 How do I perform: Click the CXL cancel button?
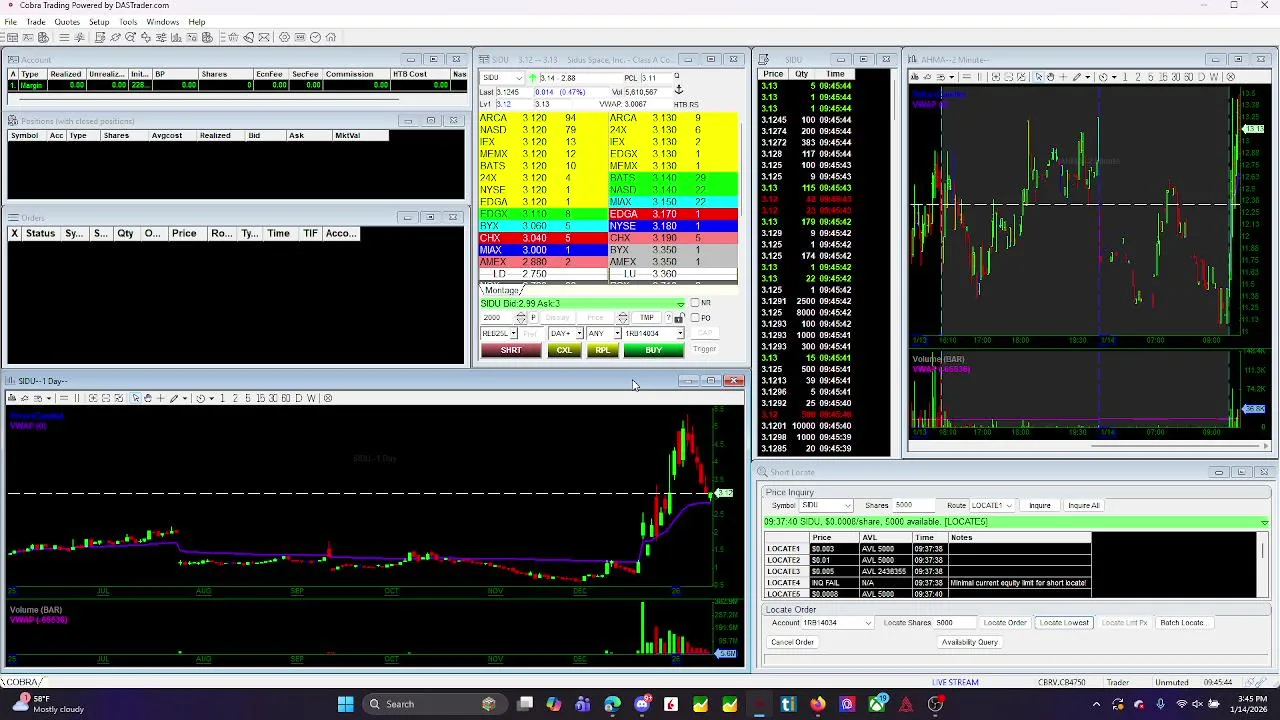click(564, 350)
